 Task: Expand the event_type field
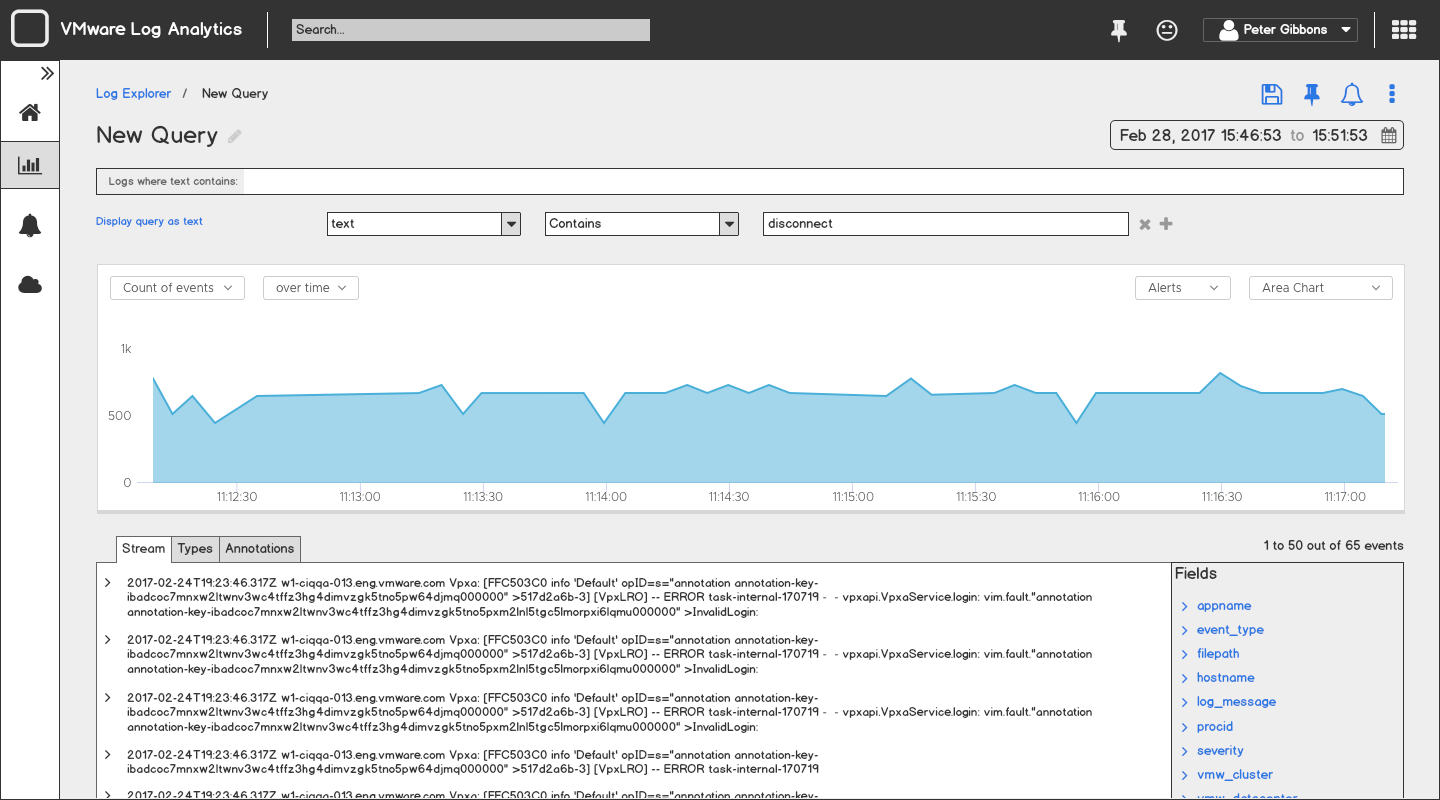tap(1185, 630)
